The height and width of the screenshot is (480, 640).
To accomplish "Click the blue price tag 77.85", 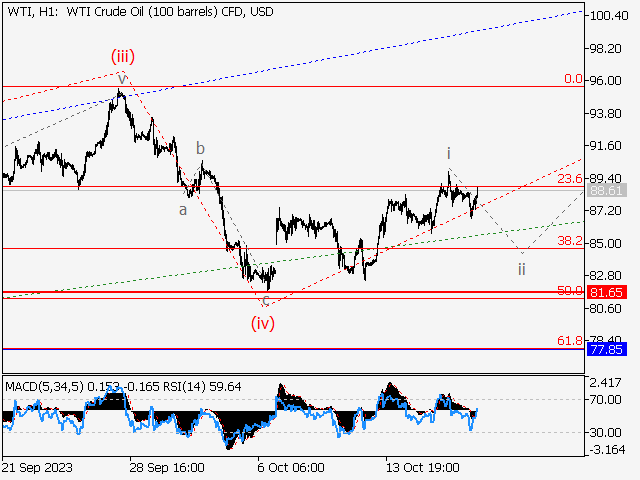I will pyautogui.click(x=607, y=349).
